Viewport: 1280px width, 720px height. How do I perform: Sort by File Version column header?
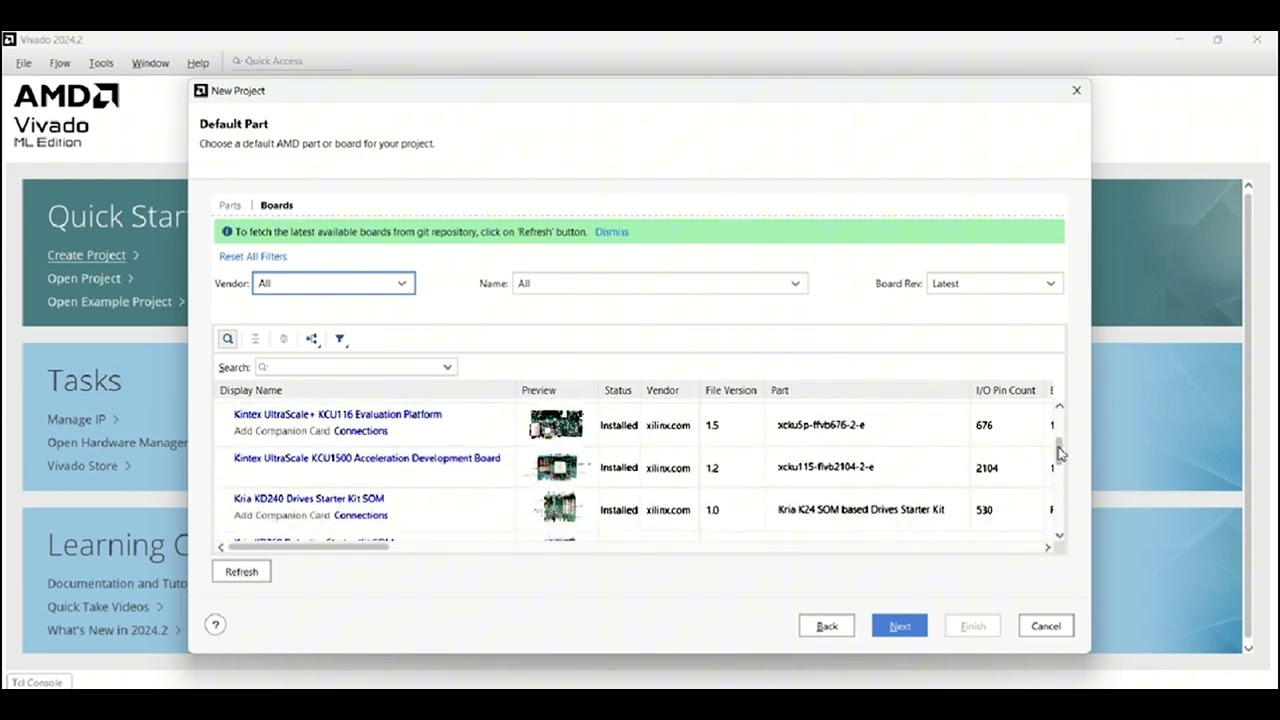731,390
